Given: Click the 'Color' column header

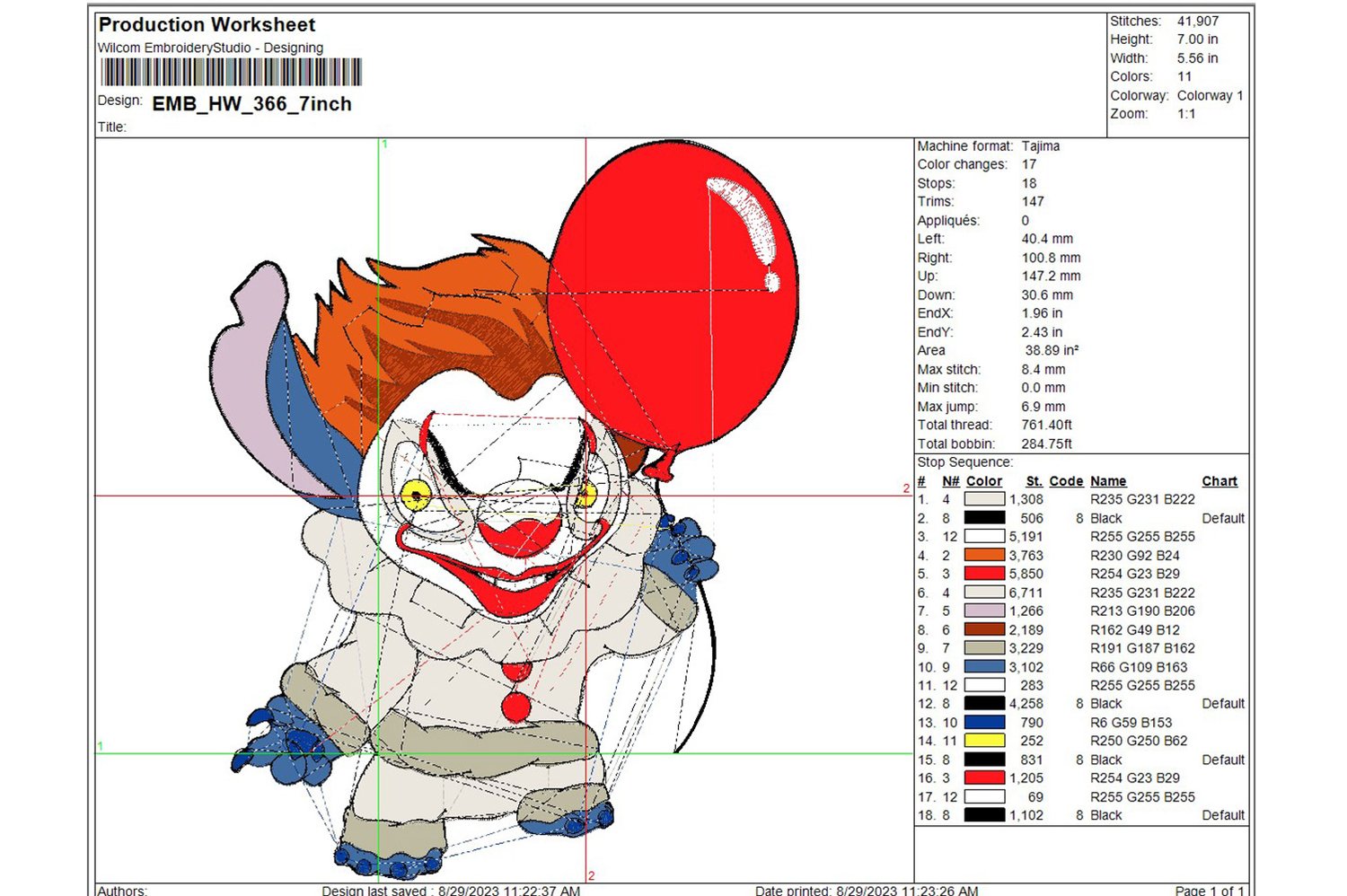Looking at the screenshot, I should point(984,481).
